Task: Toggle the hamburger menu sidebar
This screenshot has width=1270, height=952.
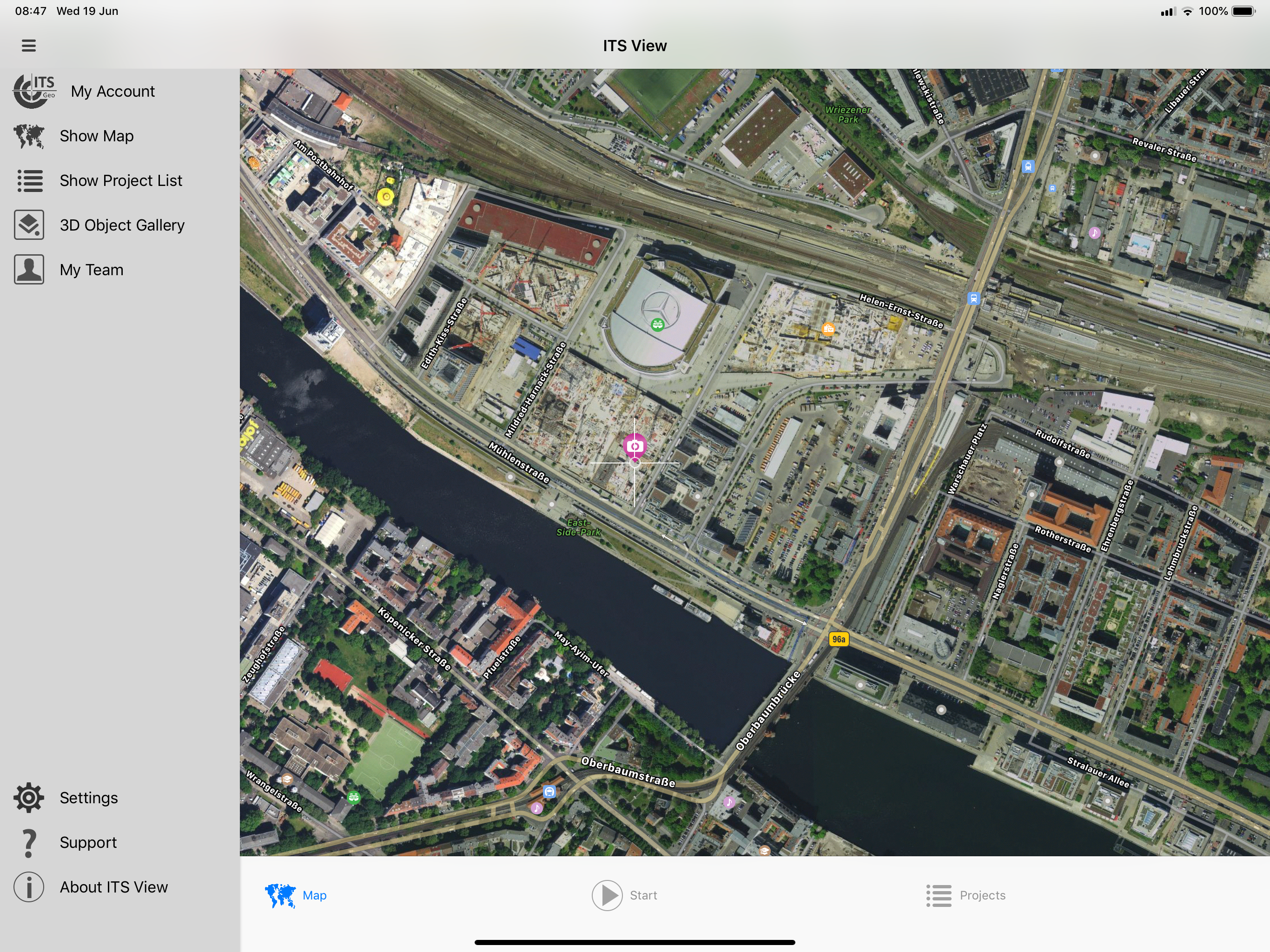Action: coord(29,46)
